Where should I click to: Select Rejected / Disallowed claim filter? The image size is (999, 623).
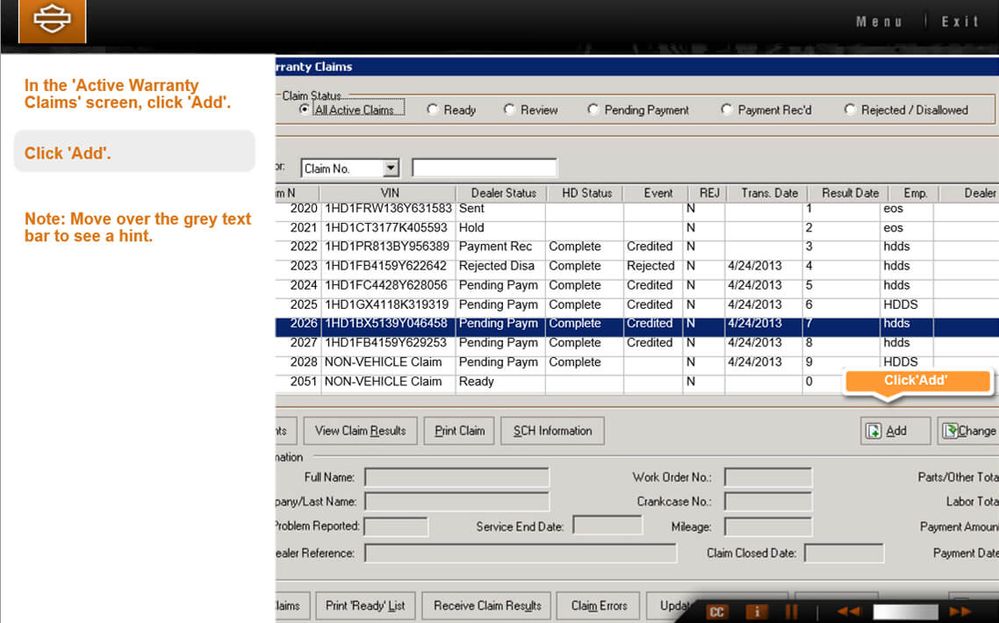click(x=851, y=110)
